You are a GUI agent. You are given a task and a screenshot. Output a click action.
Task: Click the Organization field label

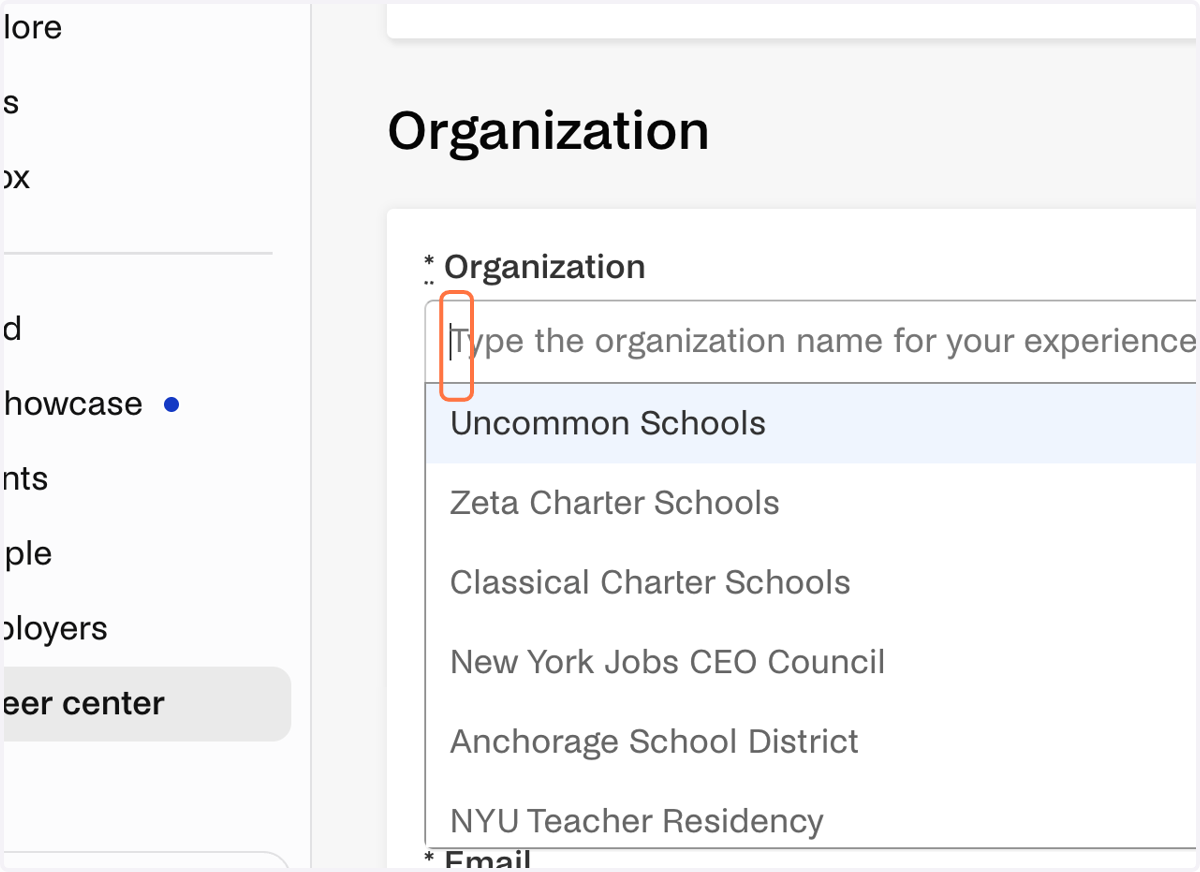[x=545, y=267]
